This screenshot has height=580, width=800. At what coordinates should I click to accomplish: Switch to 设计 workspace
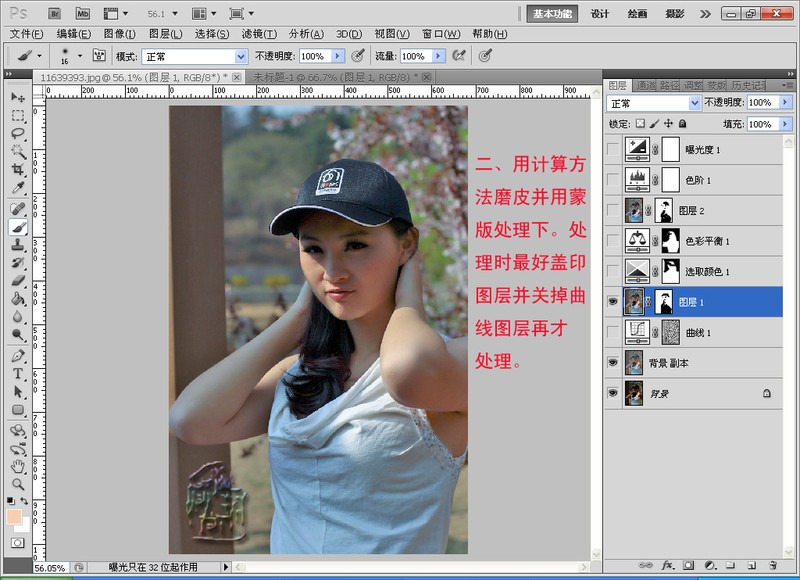coord(599,14)
